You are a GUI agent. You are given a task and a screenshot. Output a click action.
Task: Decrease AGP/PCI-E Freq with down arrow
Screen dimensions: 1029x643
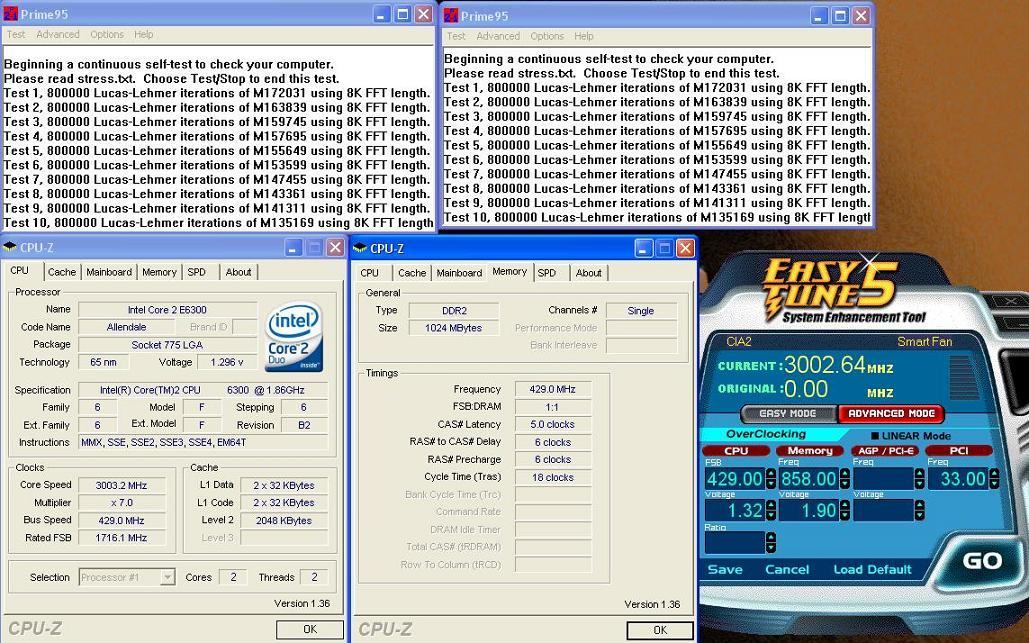[919, 484]
